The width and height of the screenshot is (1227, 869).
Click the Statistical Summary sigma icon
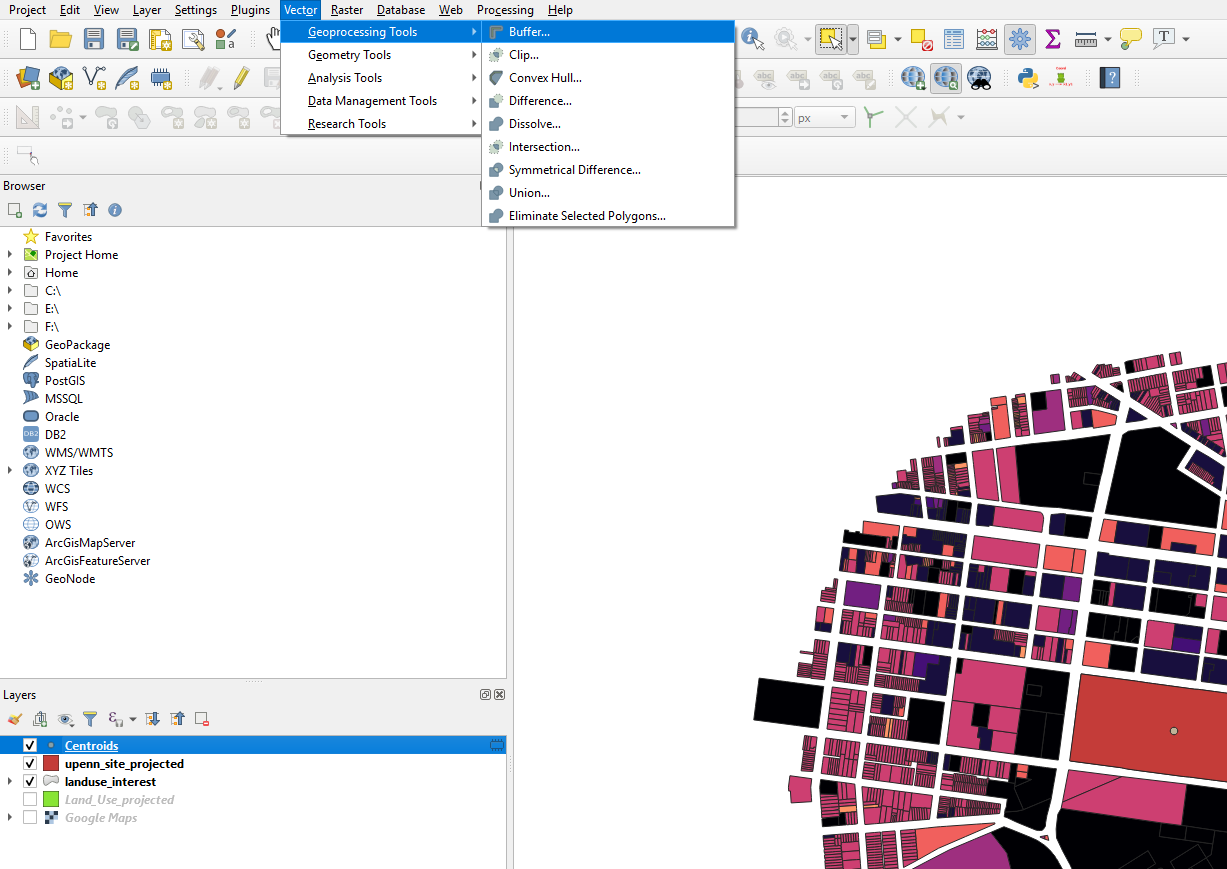click(x=1052, y=39)
